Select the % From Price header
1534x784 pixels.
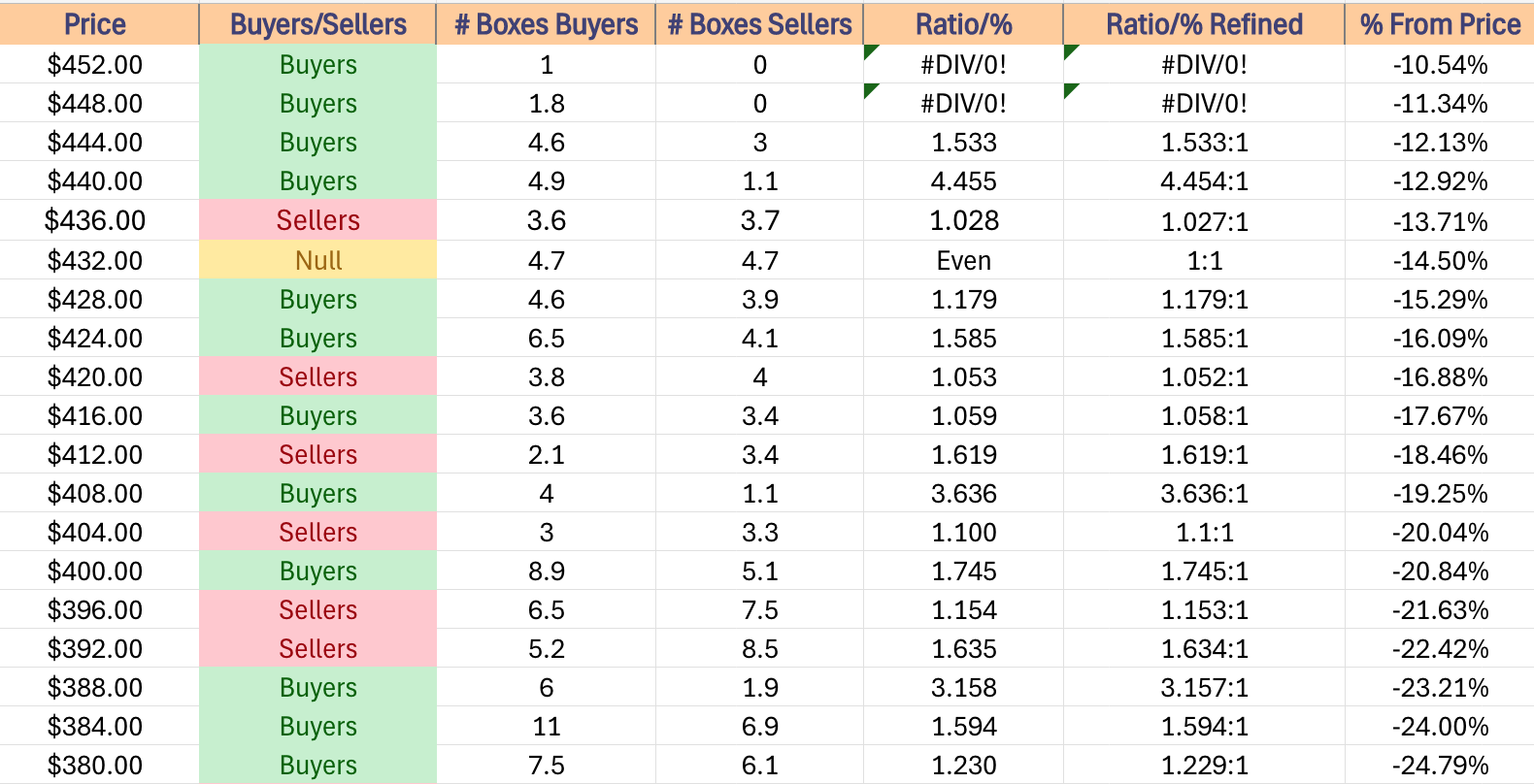pyautogui.click(x=1440, y=24)
